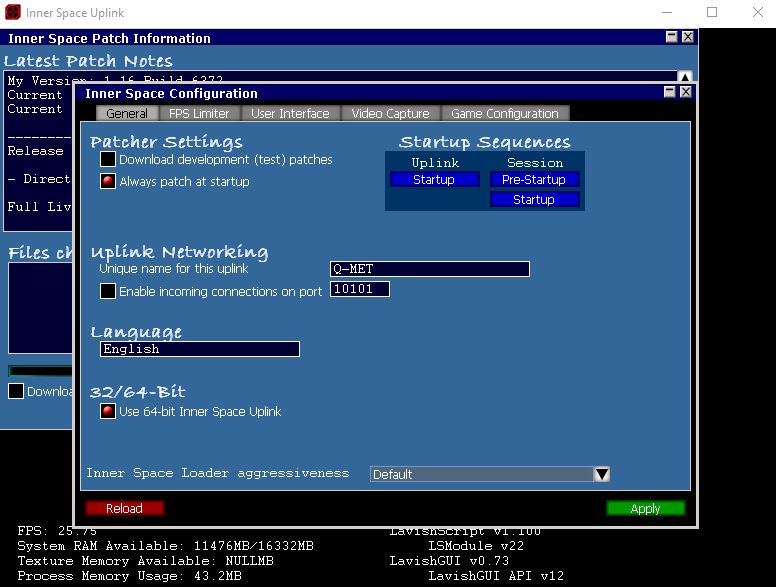Click the patch progress bar in Patch Information
Image resolution: width=776 pixels, height=587 pixels.
(41, 371)
